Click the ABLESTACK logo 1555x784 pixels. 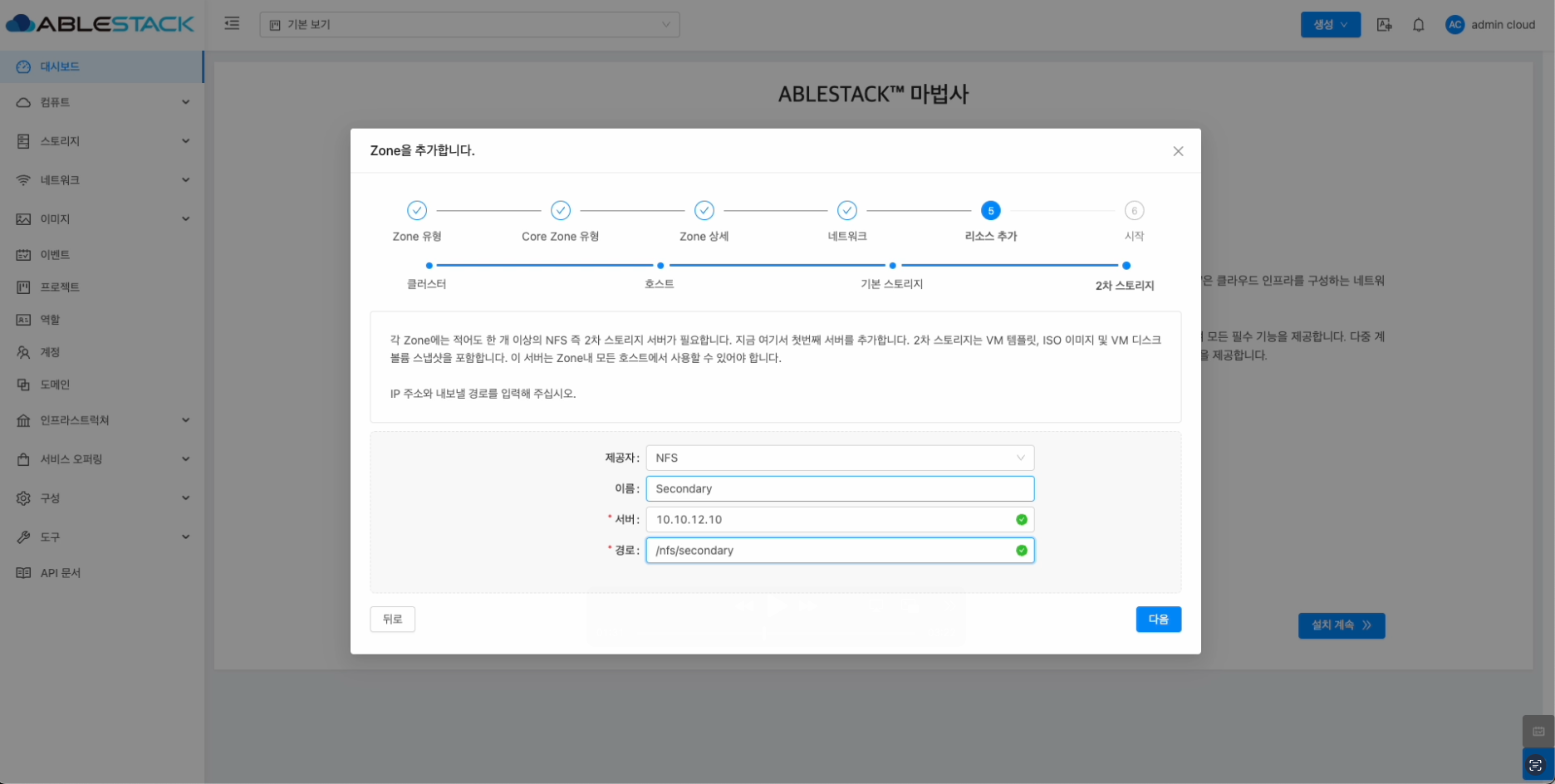(x=101, y=24)
